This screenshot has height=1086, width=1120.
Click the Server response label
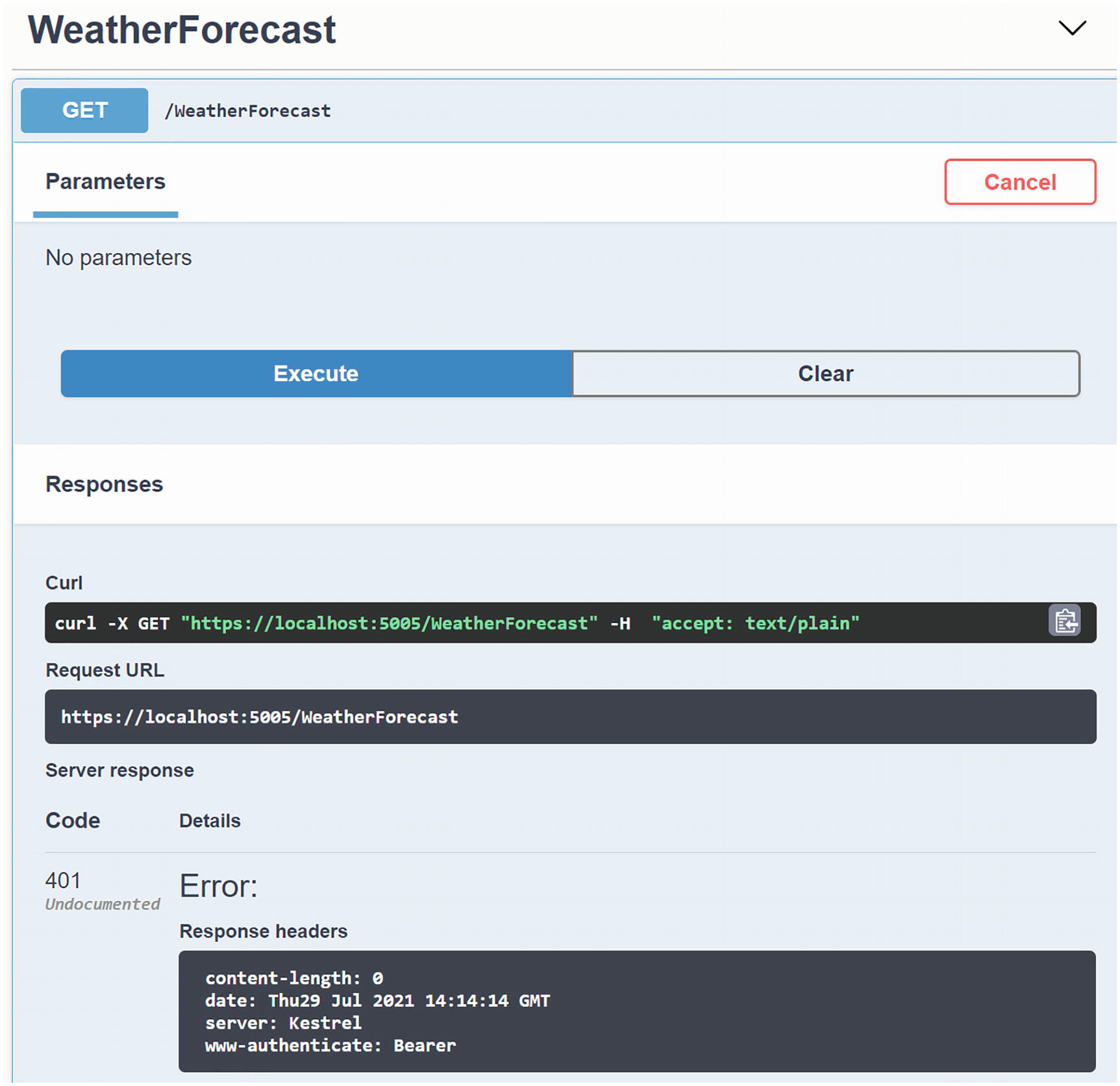(119, 771)
